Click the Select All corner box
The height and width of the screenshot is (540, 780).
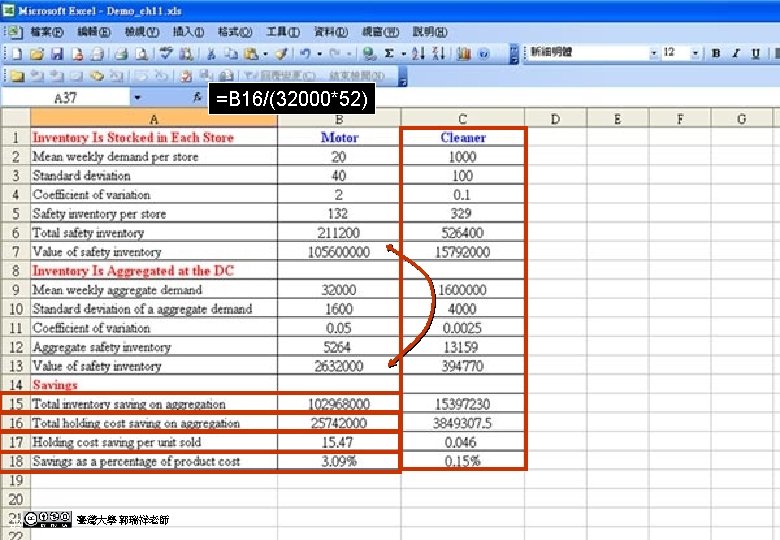click(15, 119)
